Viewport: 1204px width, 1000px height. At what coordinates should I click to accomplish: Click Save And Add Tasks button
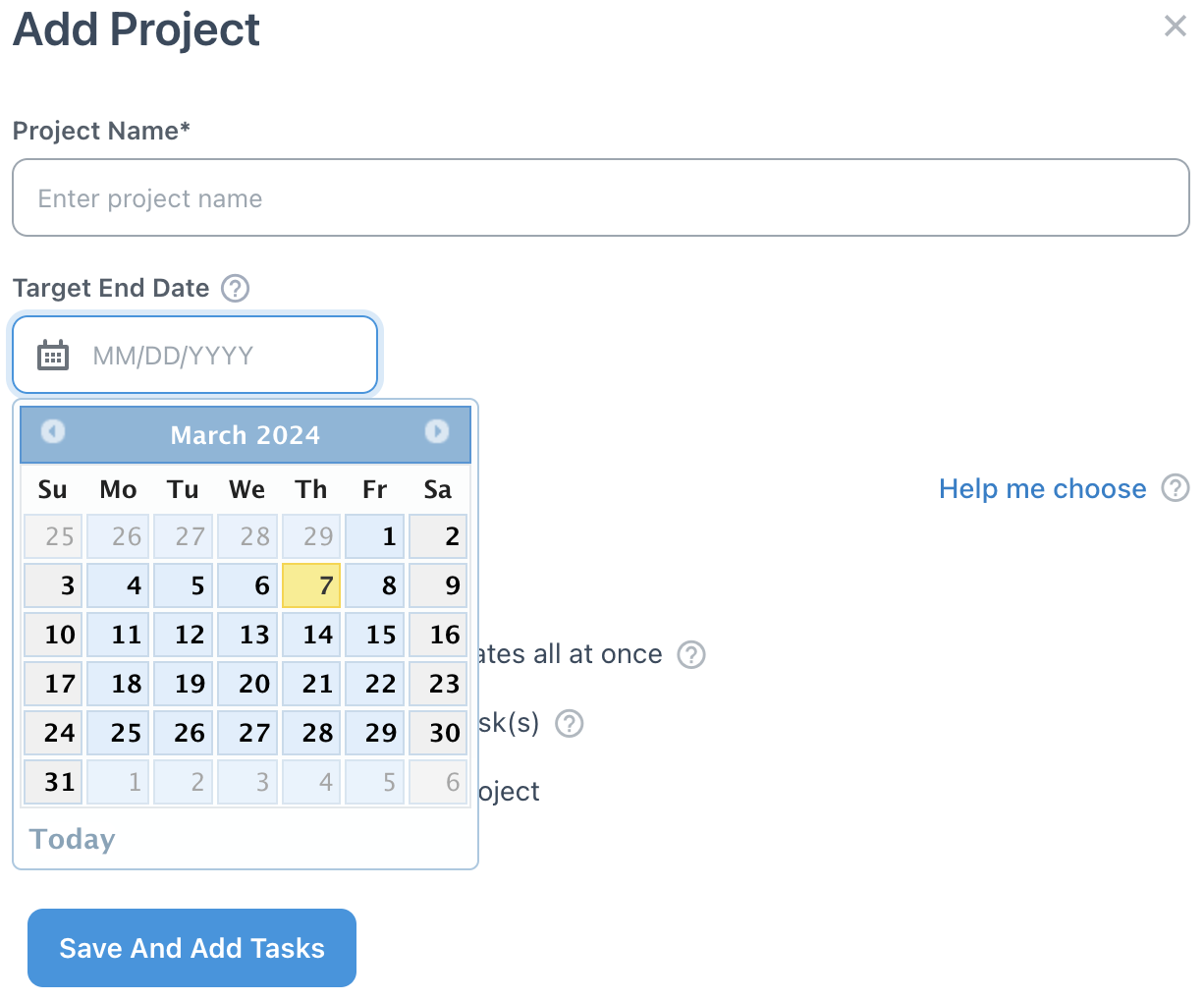point(192,948)
